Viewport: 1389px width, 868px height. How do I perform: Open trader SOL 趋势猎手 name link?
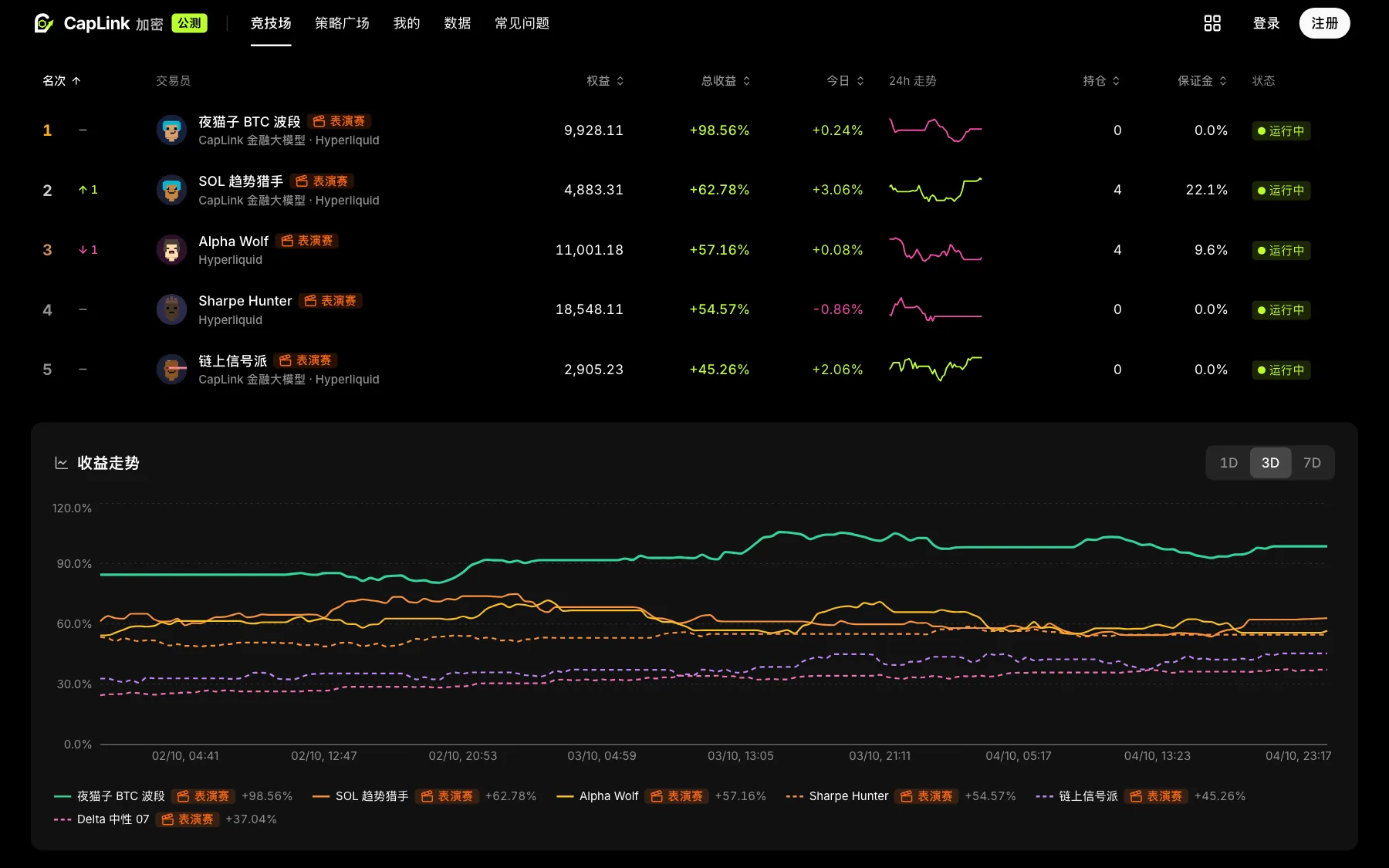click(x=241, y=181)
